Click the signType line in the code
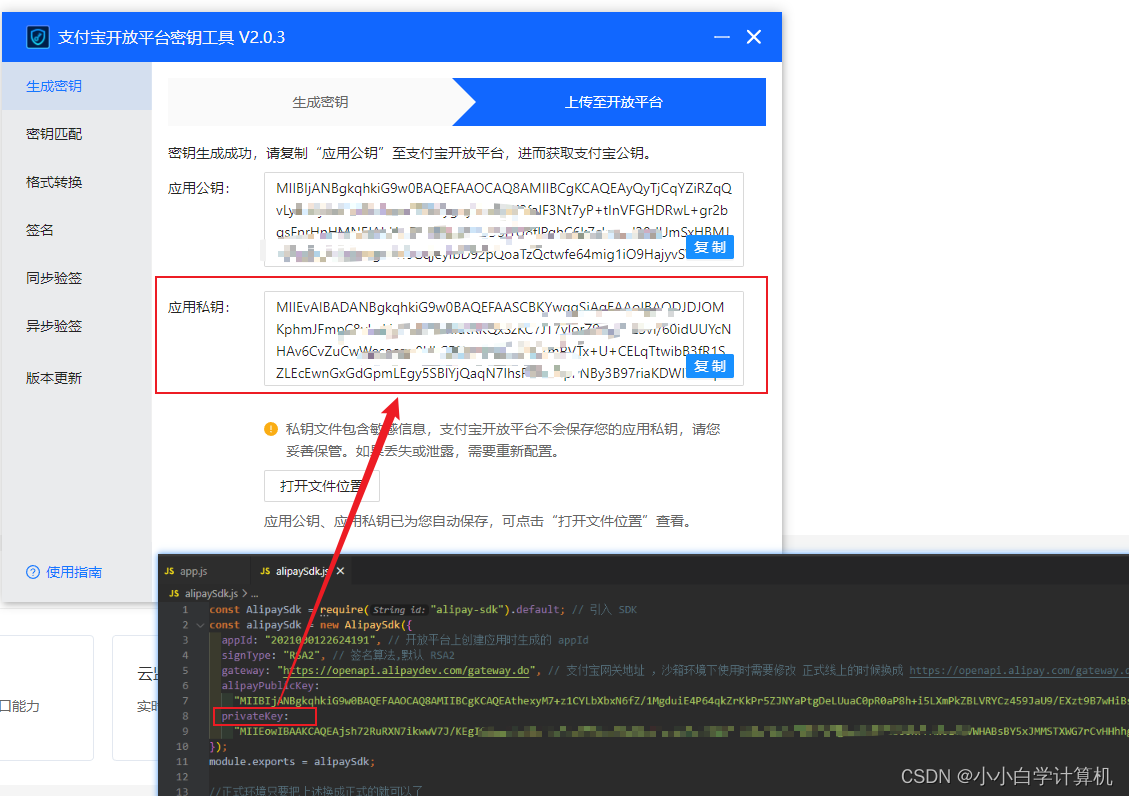Image resolution: width=1129 pixels, height=796 pixels. point(337,655)
